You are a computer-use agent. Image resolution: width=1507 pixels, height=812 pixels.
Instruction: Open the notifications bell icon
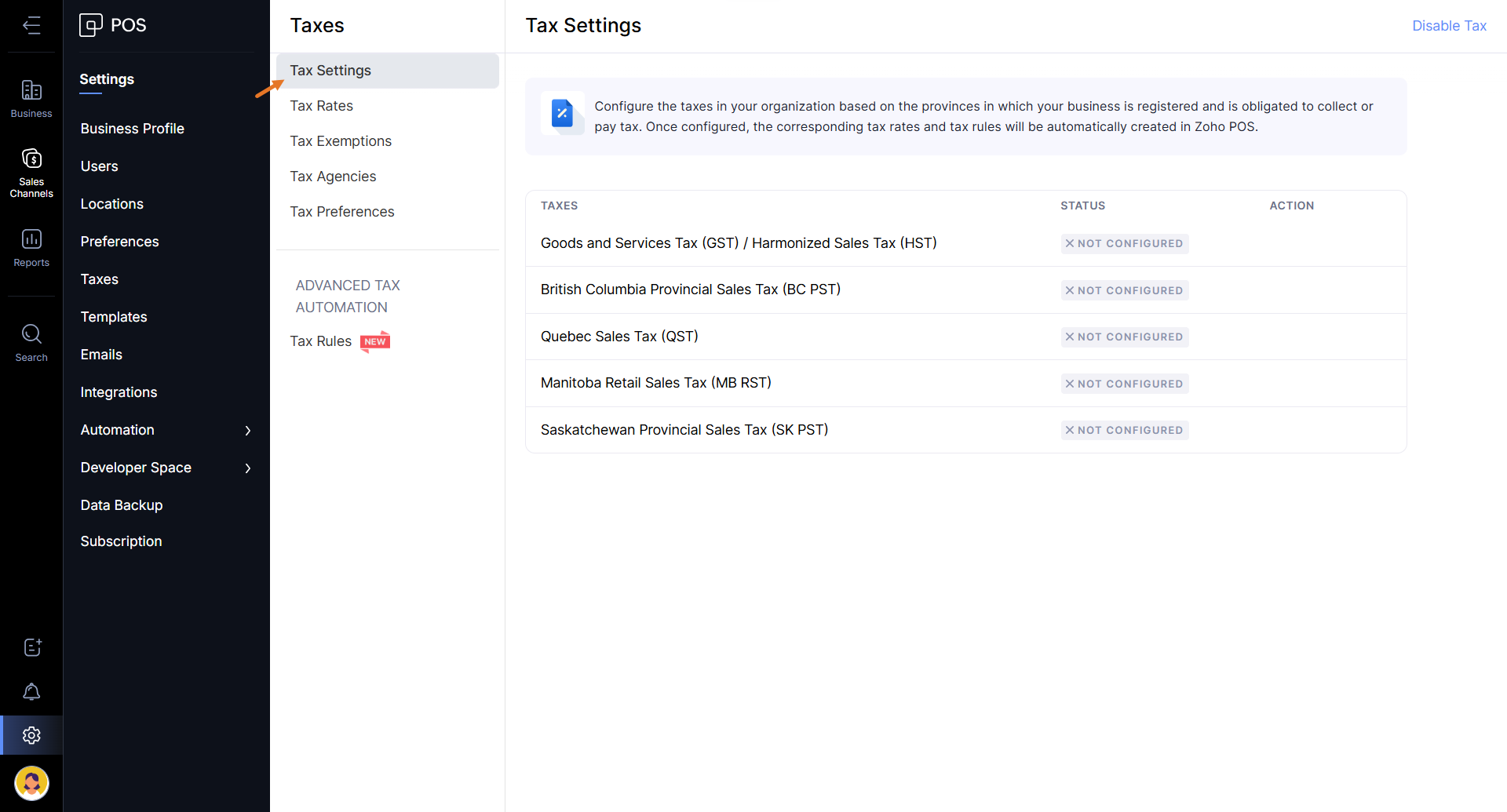pos(31,691)
